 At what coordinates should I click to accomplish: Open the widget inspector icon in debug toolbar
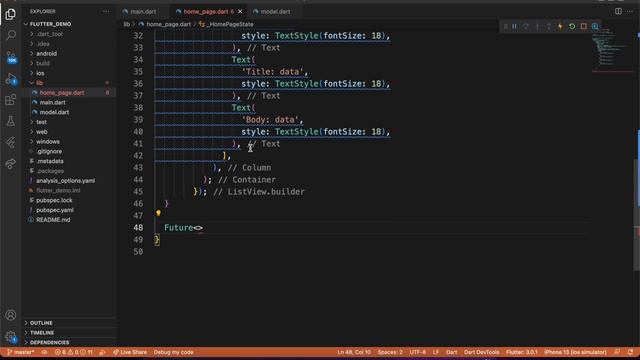coord(595,27)
